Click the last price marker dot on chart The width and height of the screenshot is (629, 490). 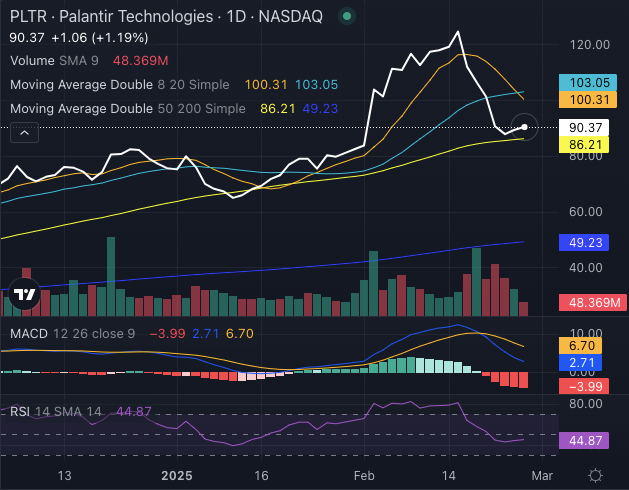coord(524,127)
